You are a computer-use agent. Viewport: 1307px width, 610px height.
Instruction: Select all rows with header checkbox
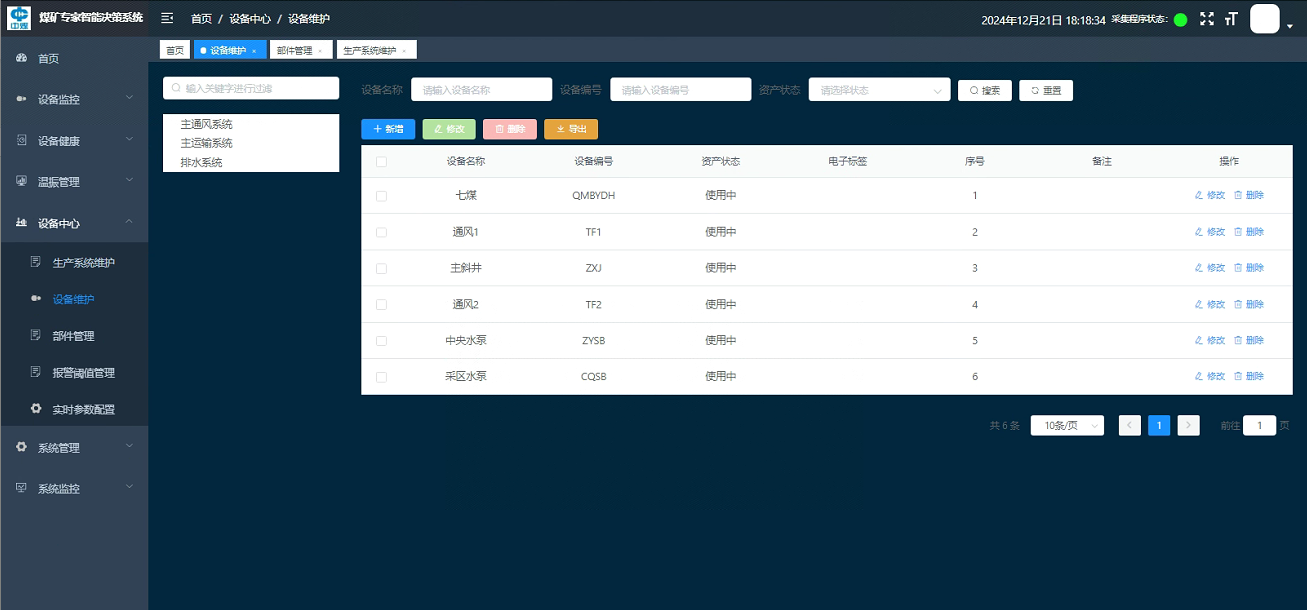381,161
